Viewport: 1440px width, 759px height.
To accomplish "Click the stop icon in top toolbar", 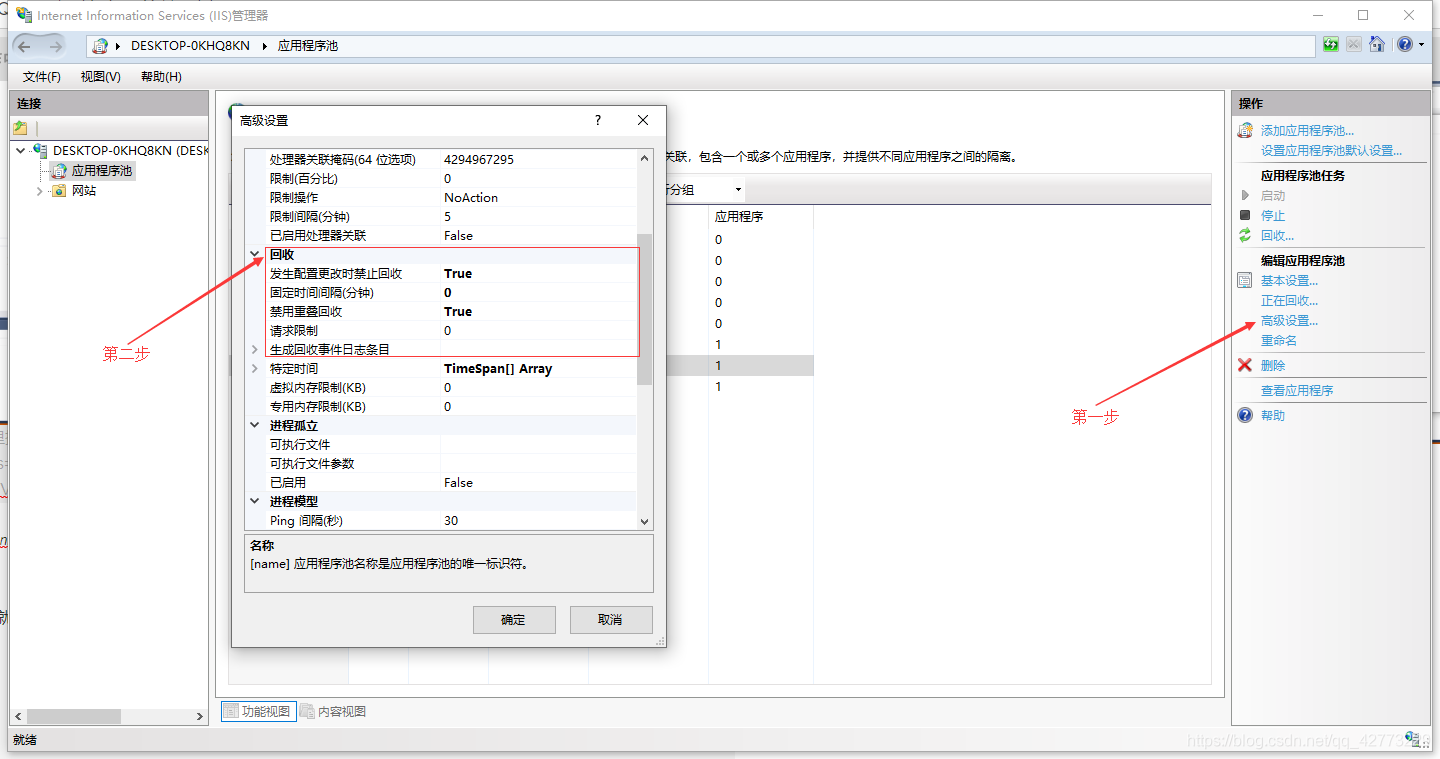I will 1353,44.
